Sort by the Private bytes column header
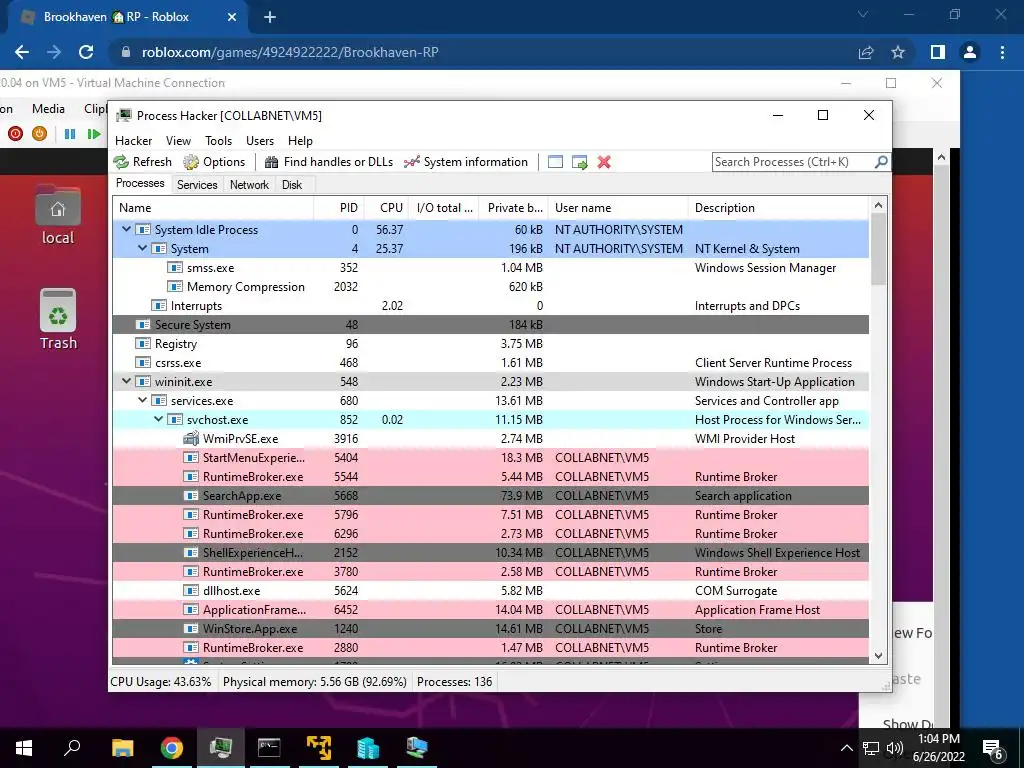Viewport: 1024px width, 768px height. pyautogui.click(x=514, y=208)
